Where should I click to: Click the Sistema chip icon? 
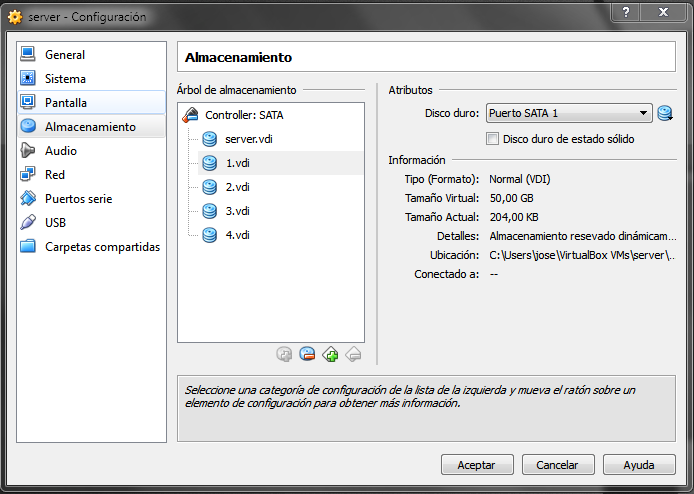(28, 78)
